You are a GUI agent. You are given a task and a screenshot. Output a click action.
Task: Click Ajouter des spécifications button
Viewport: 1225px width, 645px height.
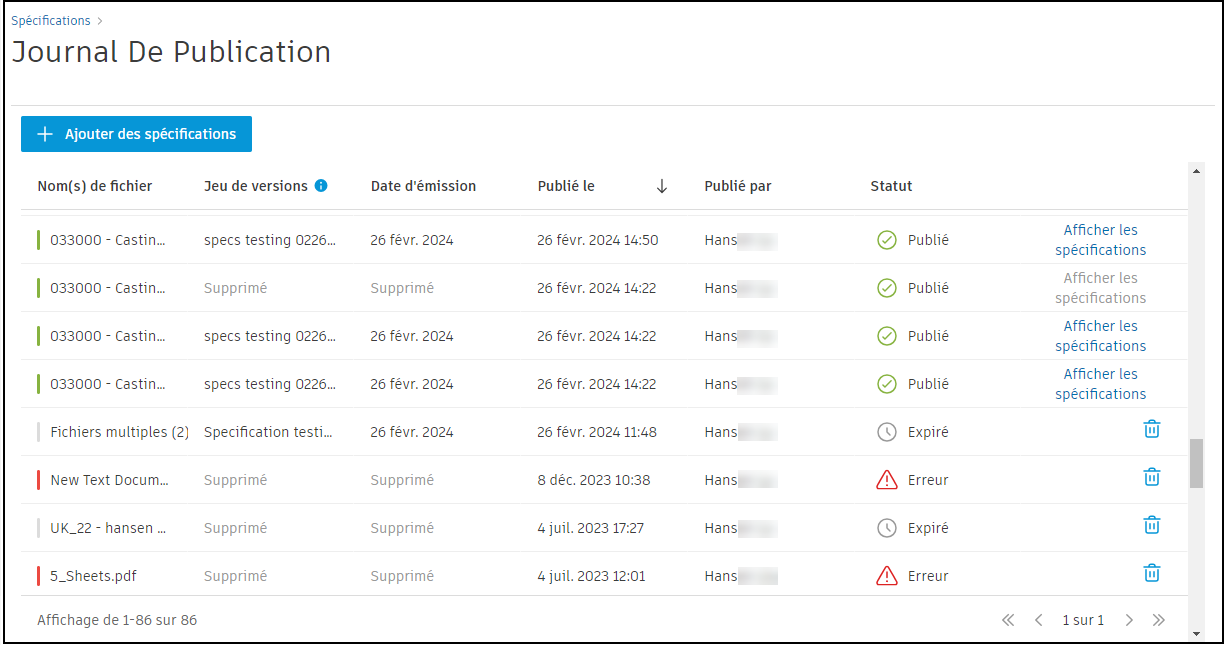tap(136, 134)
